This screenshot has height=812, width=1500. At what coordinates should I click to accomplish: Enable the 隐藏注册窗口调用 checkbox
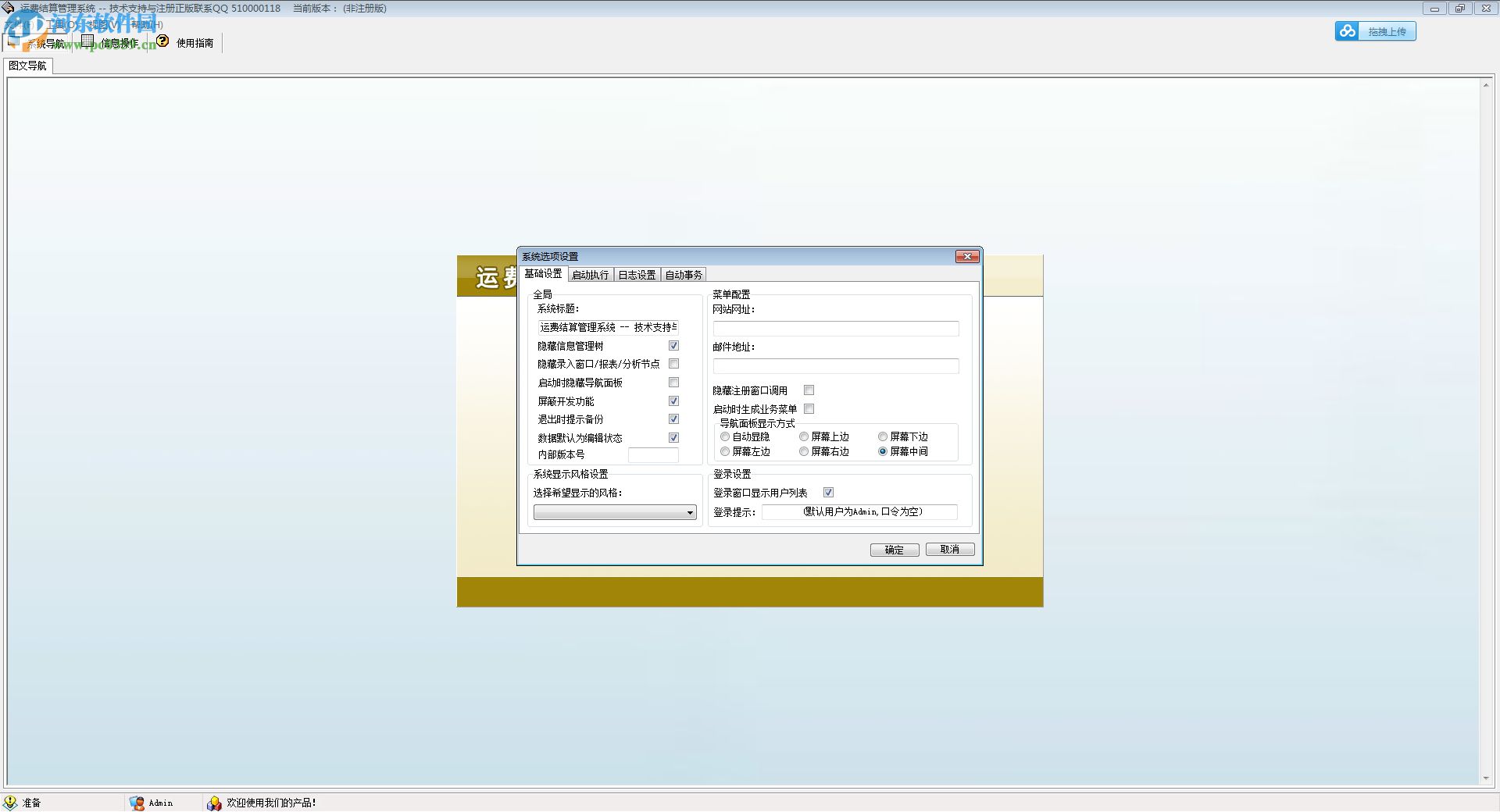(x=809, y=390)
